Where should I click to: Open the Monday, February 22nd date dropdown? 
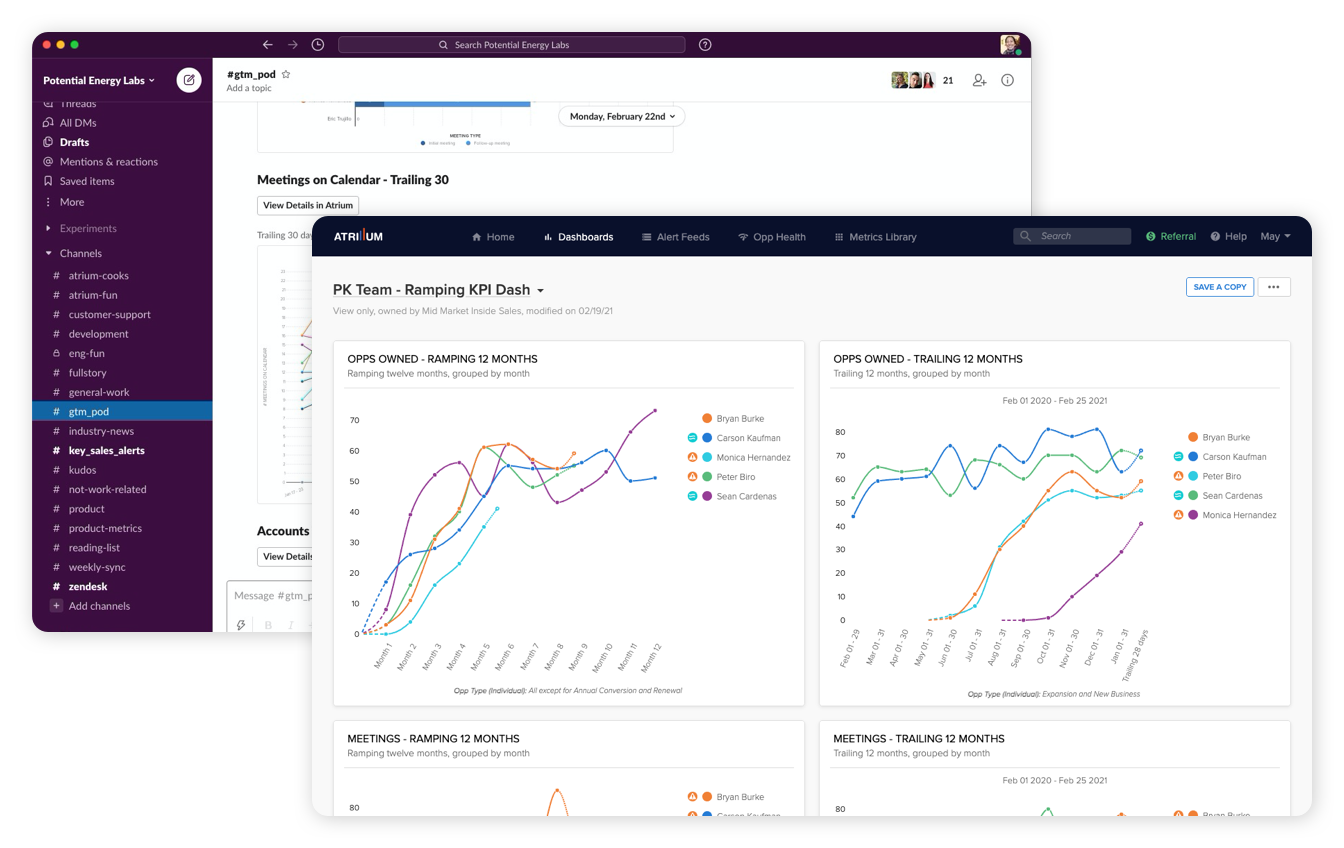click(621, 116)
